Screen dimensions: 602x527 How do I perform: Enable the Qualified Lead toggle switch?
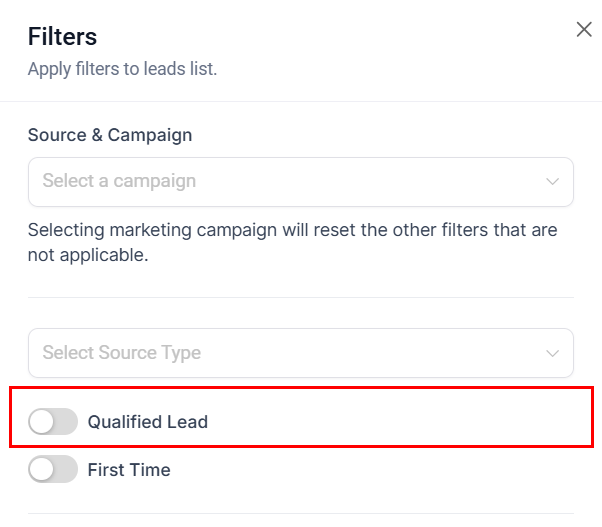(53, 422)
